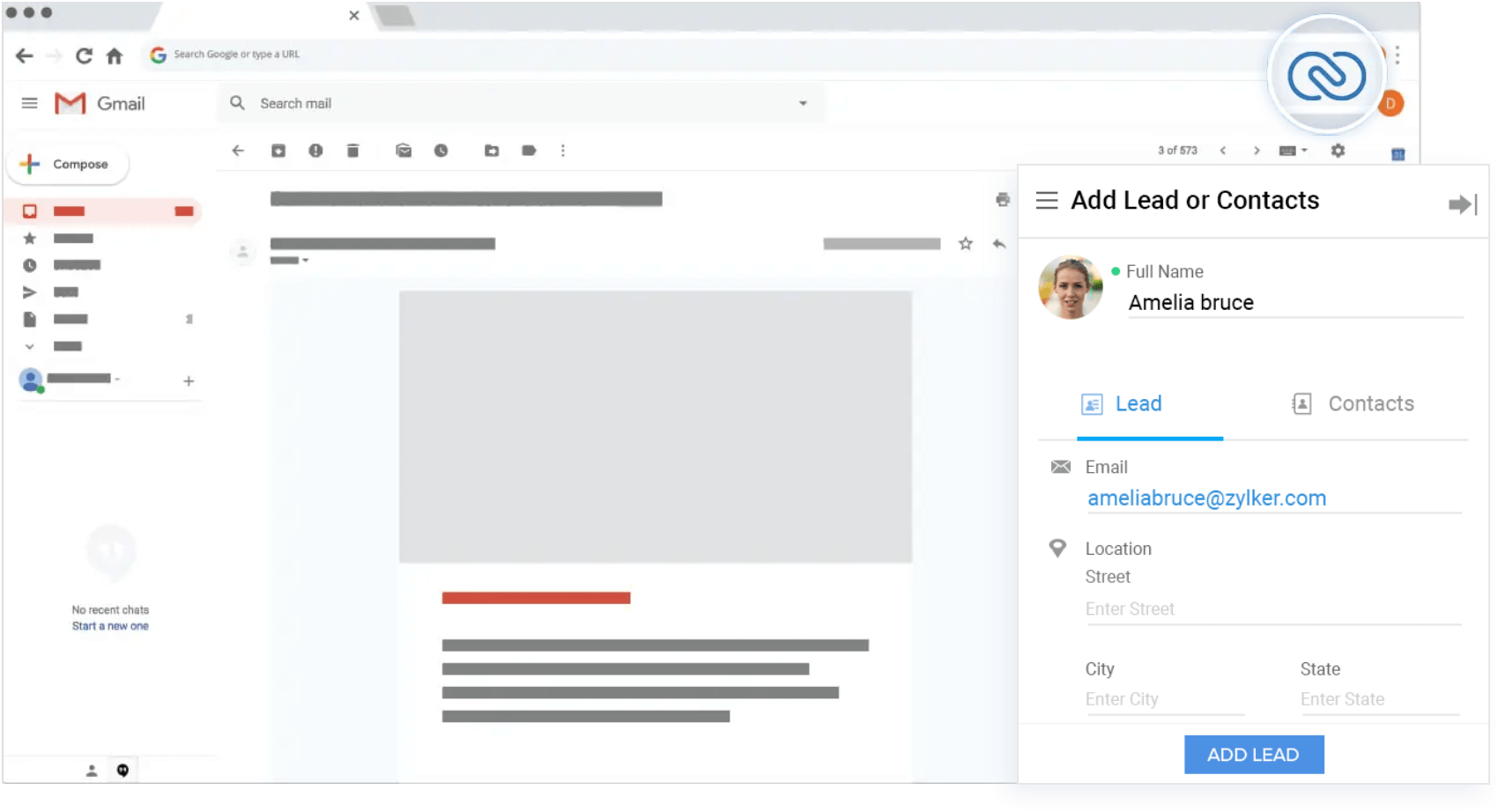This screenshot has height=812, width=1498.
Task: Switch to the Contacts tab
Action: pos(1353,404)
